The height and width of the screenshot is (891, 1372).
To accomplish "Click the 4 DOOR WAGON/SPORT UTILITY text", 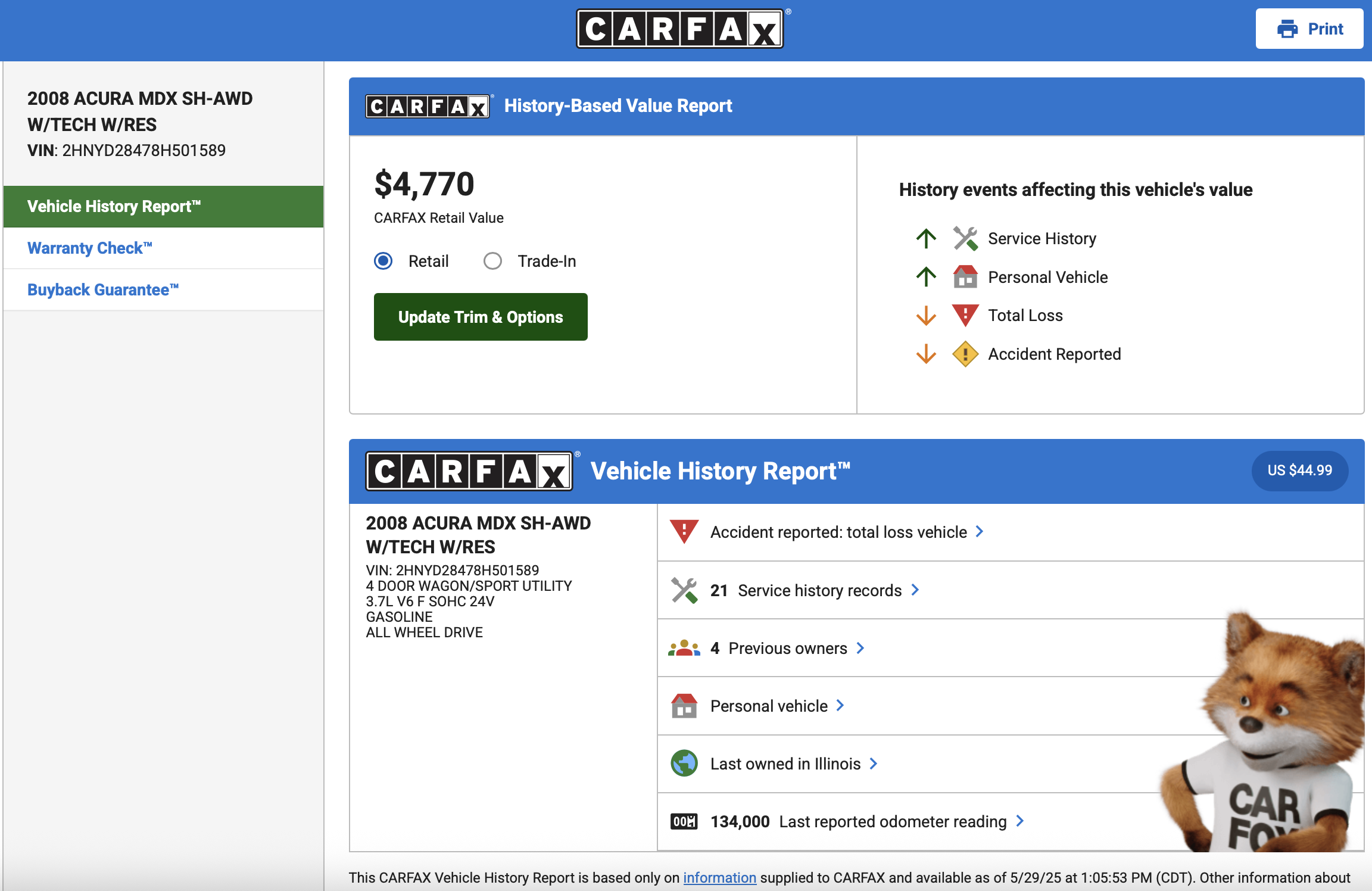I will (469, 586).
